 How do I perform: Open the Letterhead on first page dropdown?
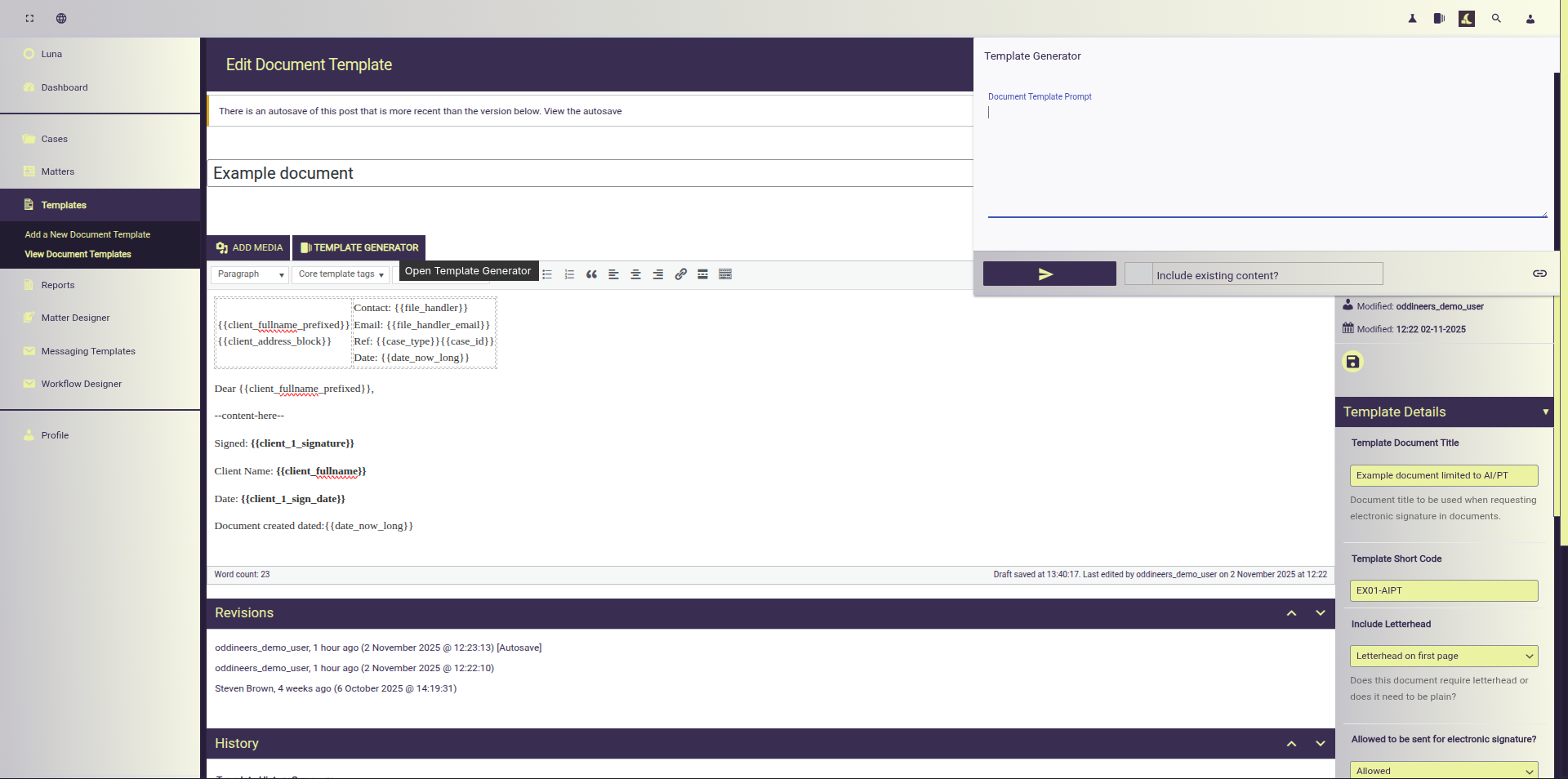[x=1443, y=656]
